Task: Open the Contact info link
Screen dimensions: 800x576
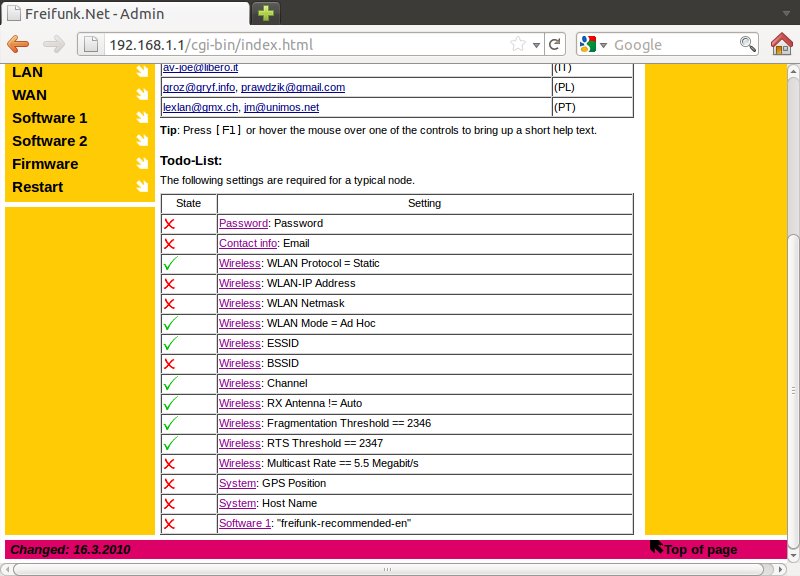Action: [x=247, y=243]
